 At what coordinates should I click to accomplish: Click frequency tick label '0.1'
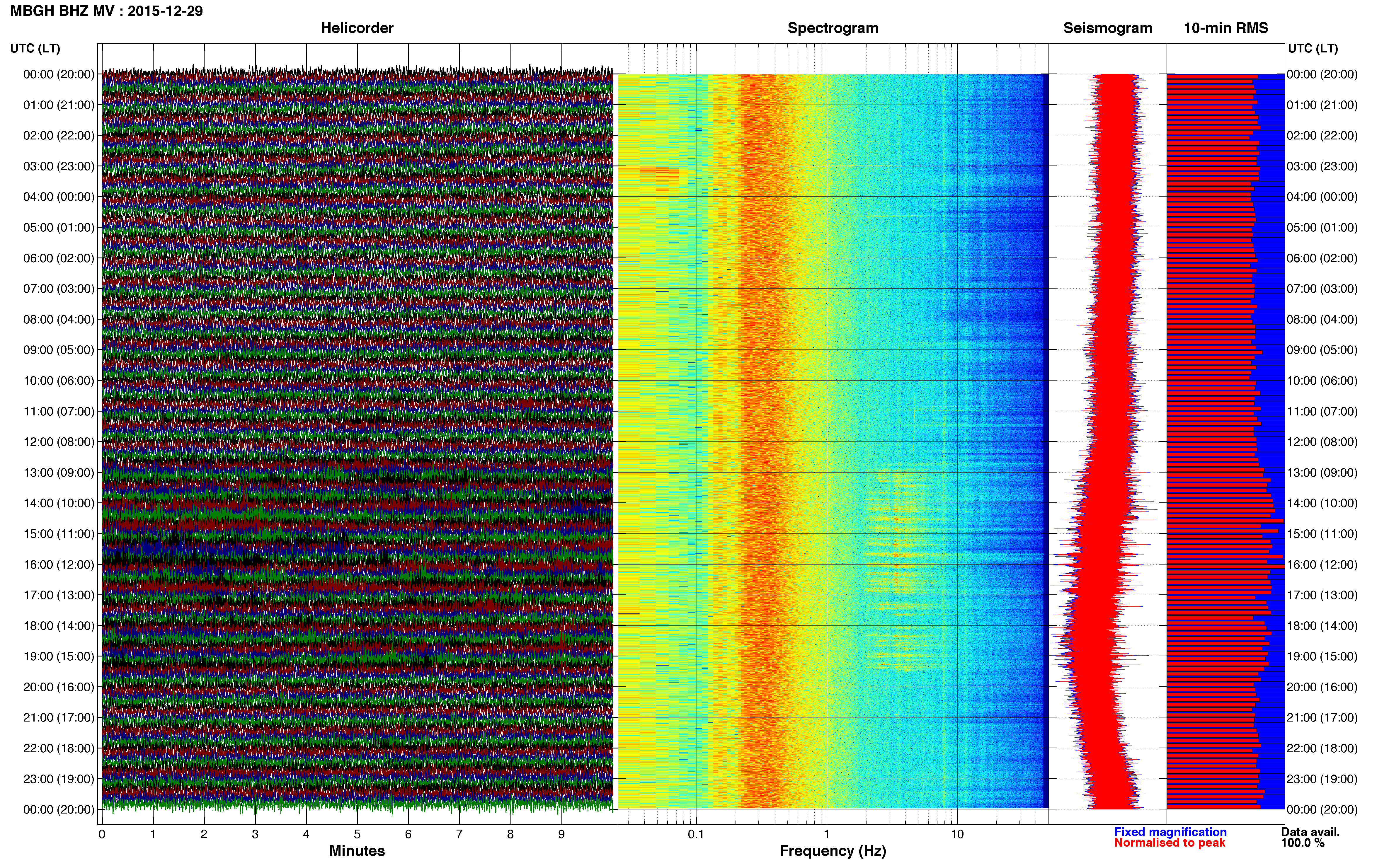[x=696, y=835]
